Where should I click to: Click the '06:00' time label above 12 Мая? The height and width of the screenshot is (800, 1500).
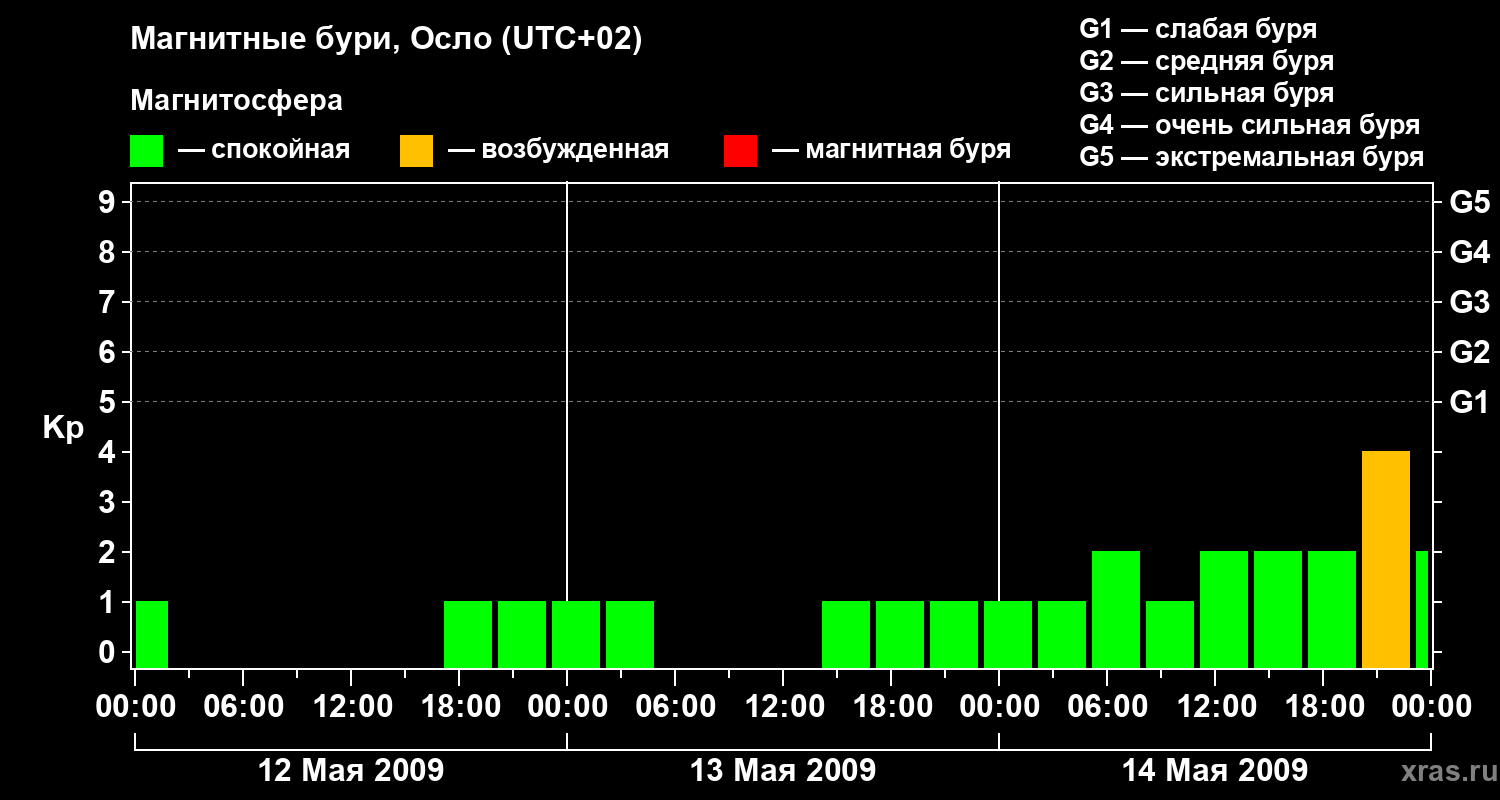(244, 706)
